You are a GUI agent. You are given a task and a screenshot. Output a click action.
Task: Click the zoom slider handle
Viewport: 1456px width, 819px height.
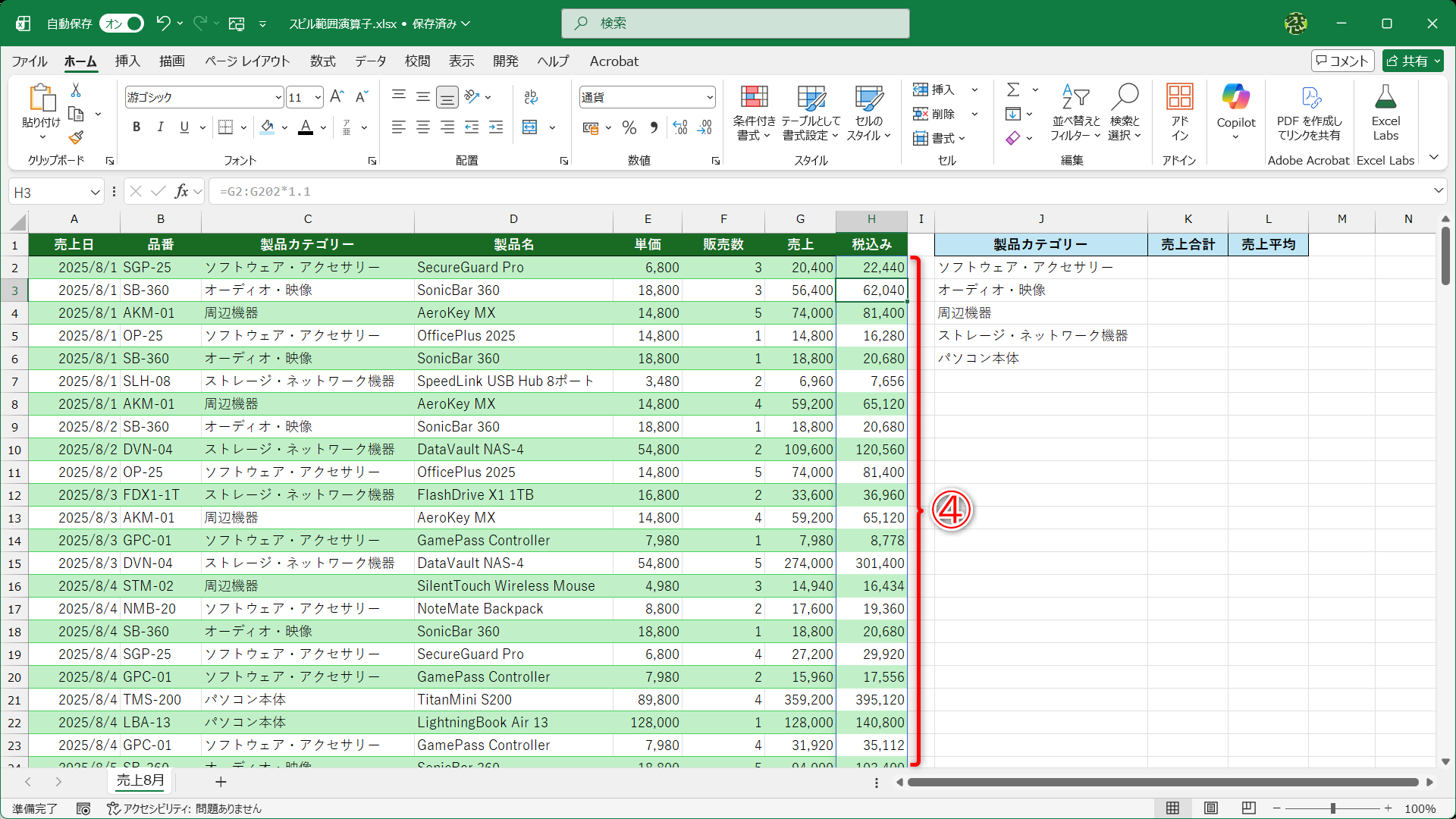tap(1332, 808)
